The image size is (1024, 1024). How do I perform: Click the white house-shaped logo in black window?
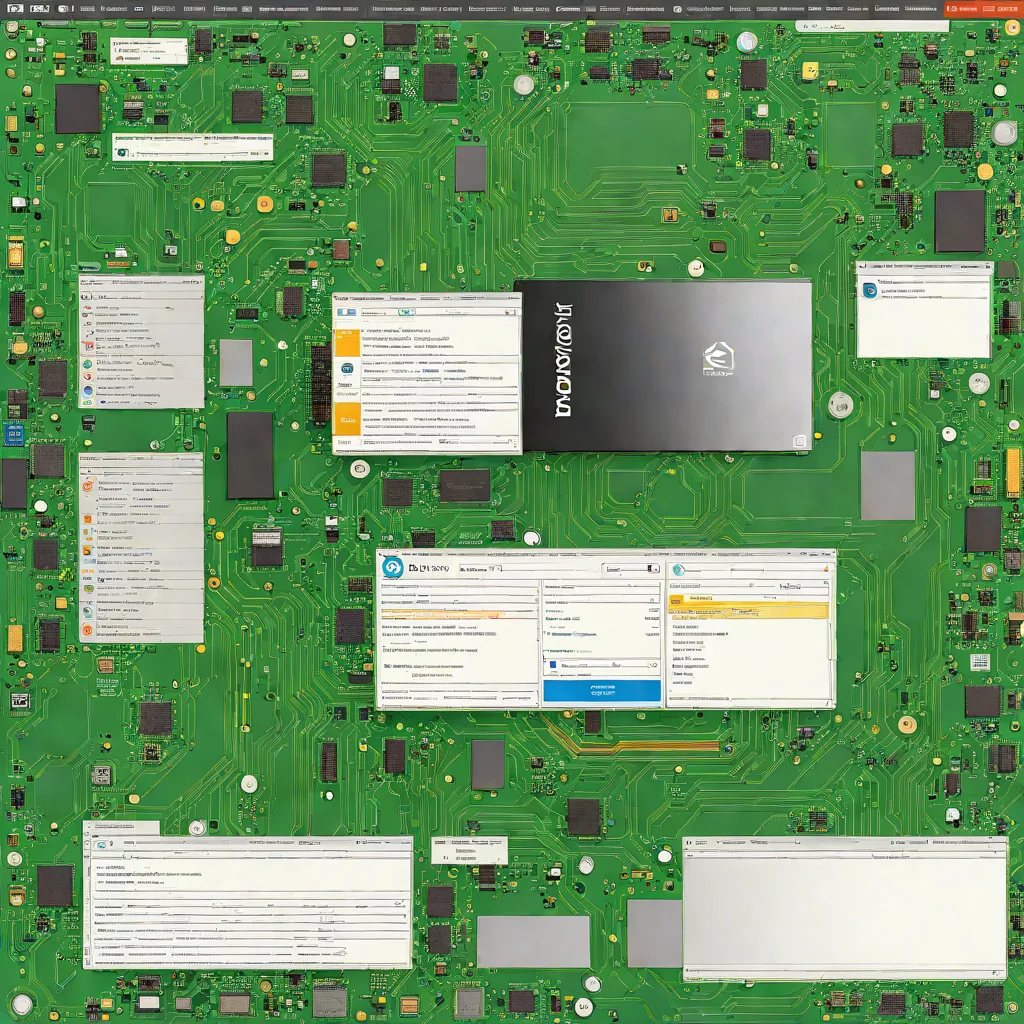[718, 359]
